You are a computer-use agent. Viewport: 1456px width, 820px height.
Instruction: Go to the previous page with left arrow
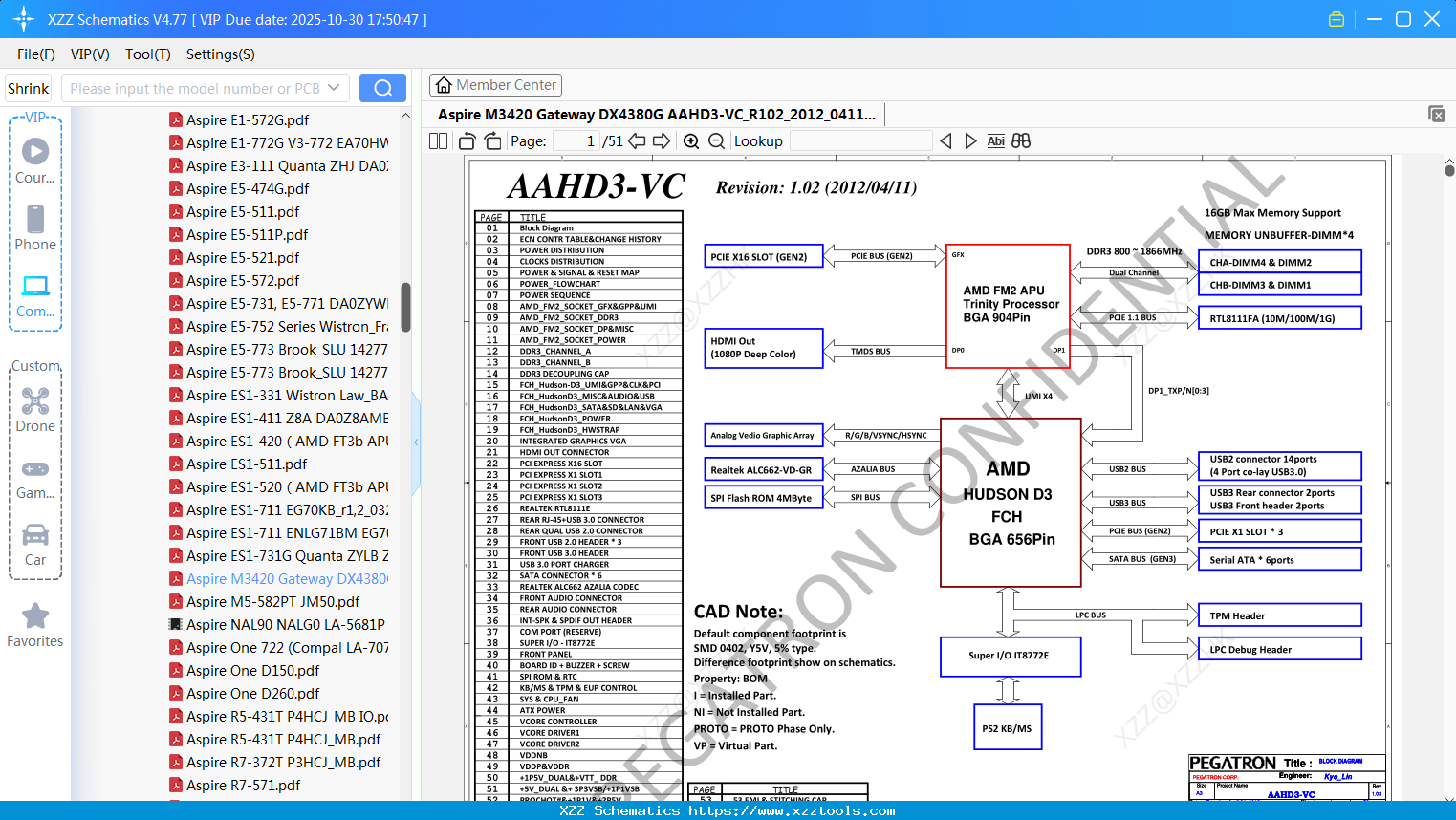[x=637, y=141]
